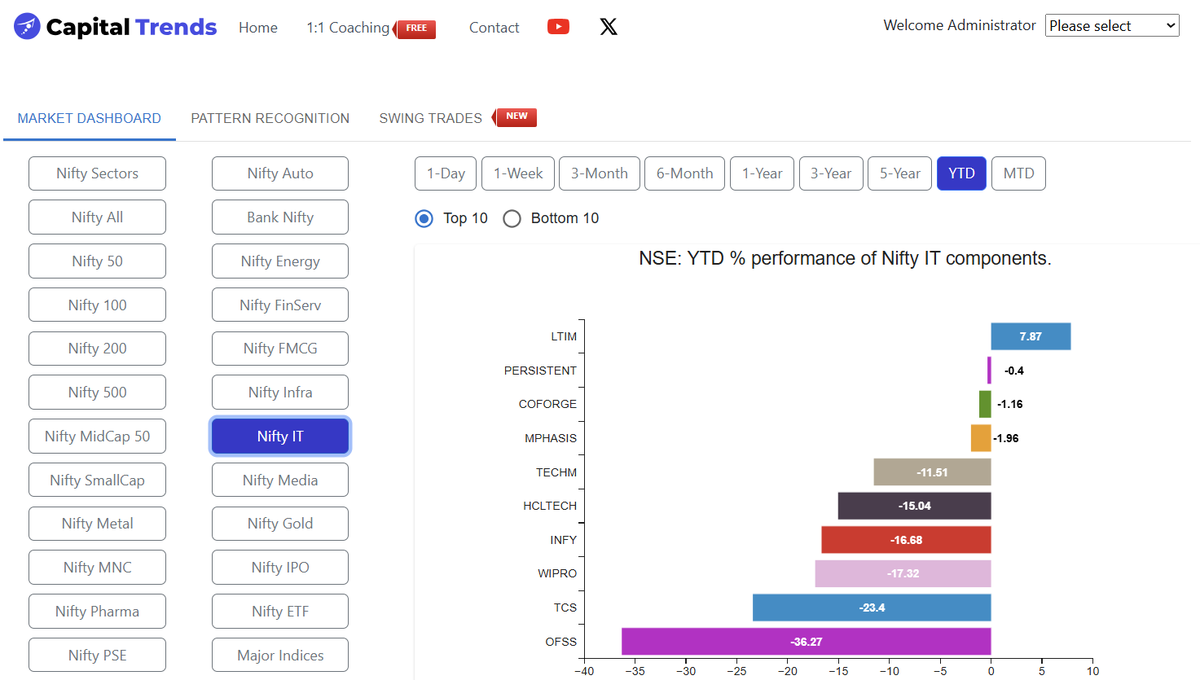Show the Nifty Sectors chart
1200x680 pixels.
click(x=97, y=173)
